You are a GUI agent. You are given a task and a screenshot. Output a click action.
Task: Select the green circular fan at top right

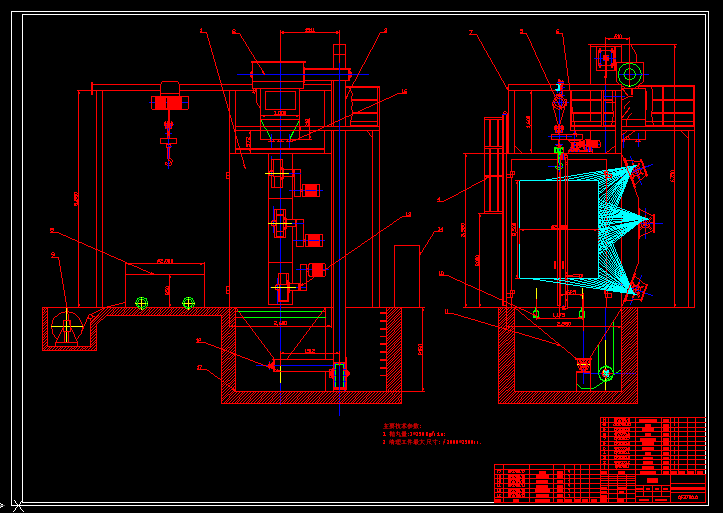[x=629, y=74]
